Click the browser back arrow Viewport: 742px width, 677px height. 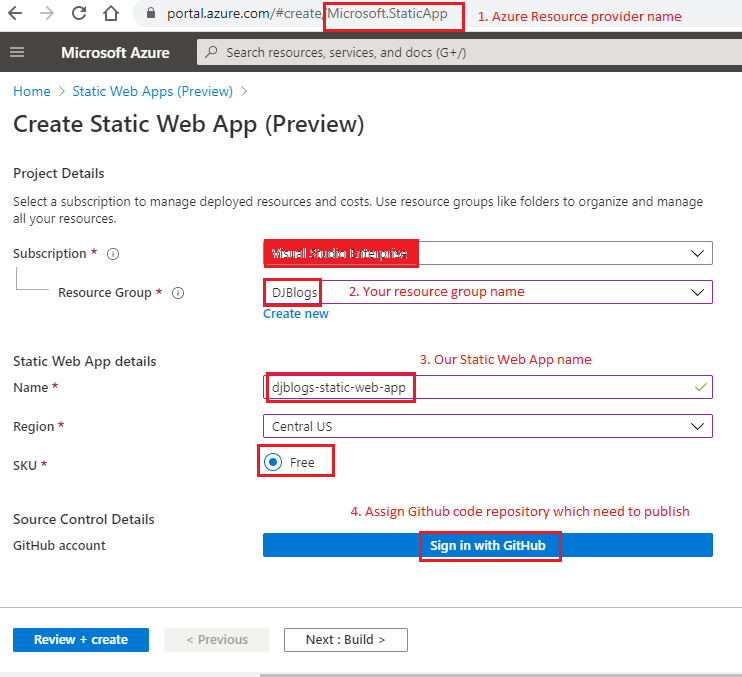click(15, 13)
